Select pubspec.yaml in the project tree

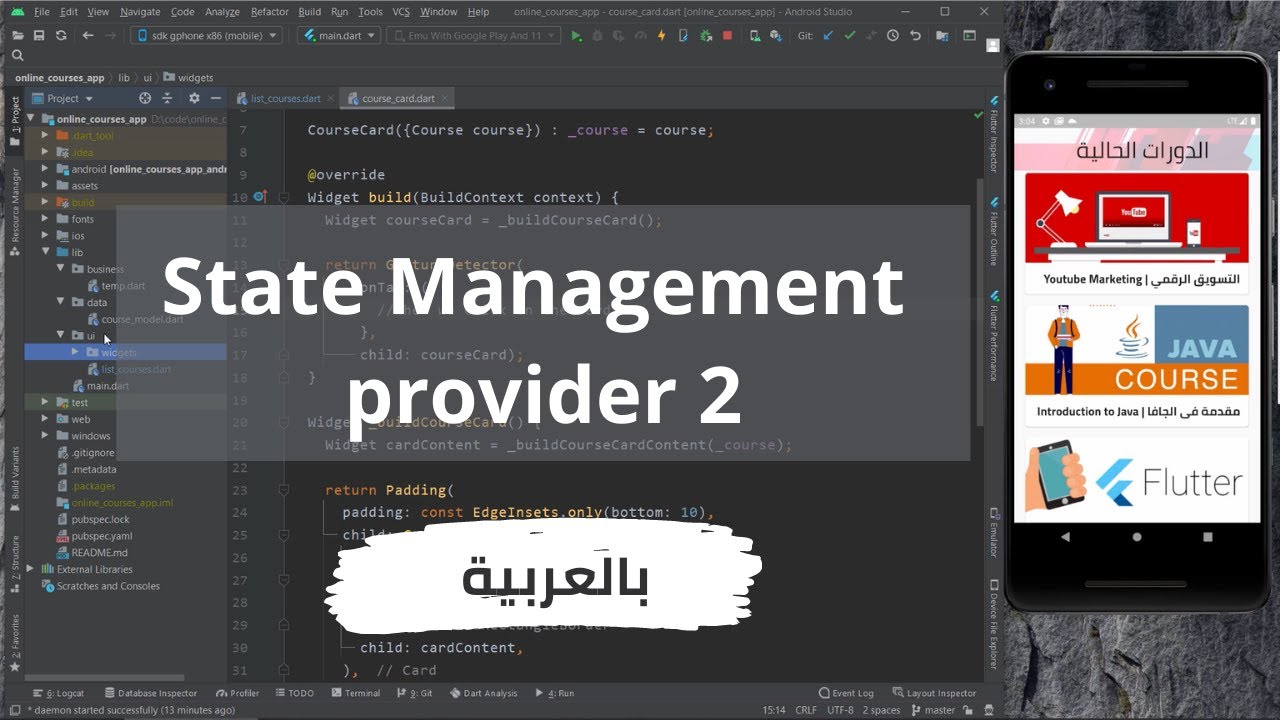tap(101, 536)
